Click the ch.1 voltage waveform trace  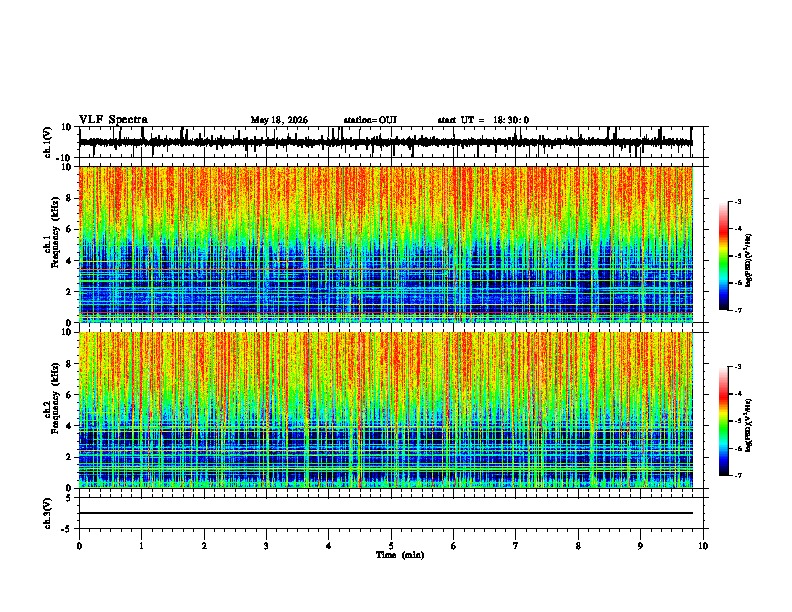tap(386, 142)
